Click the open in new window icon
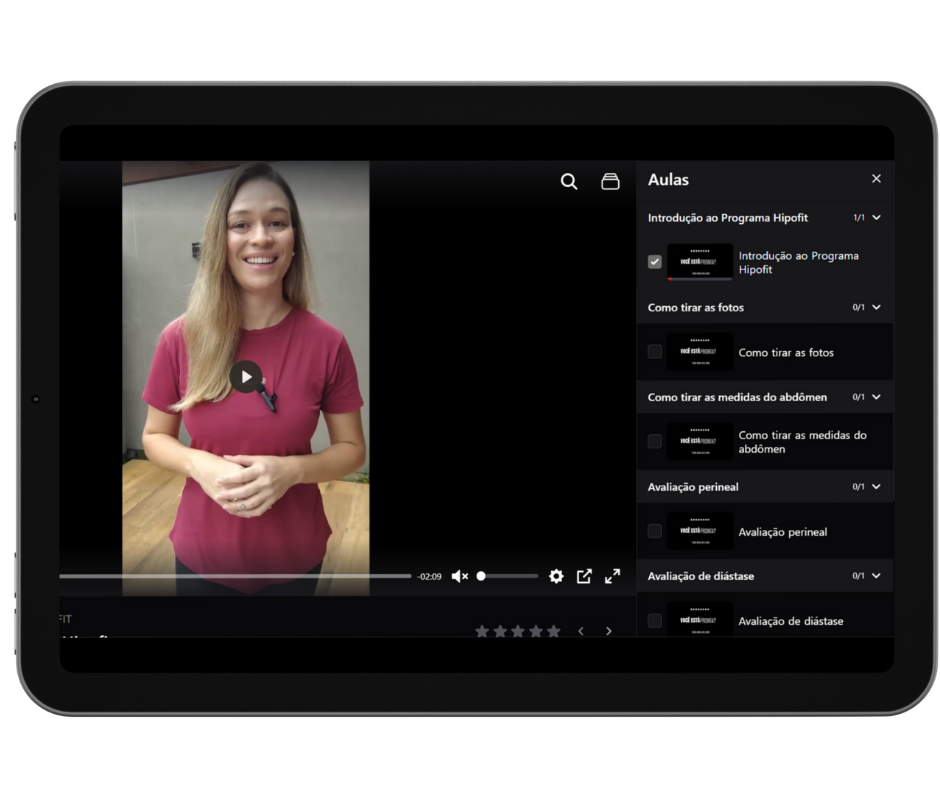This screenshot has height=788, width=940. 584,576
